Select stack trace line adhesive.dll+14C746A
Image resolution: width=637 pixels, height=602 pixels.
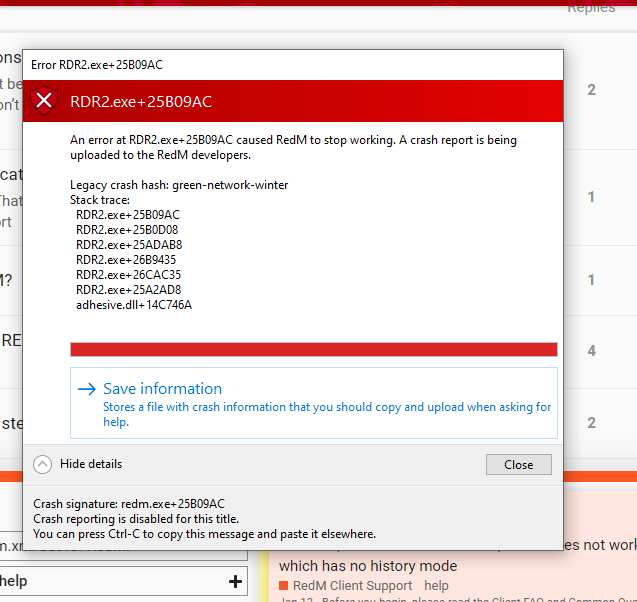pyautogui.click(x=134, y=305)
